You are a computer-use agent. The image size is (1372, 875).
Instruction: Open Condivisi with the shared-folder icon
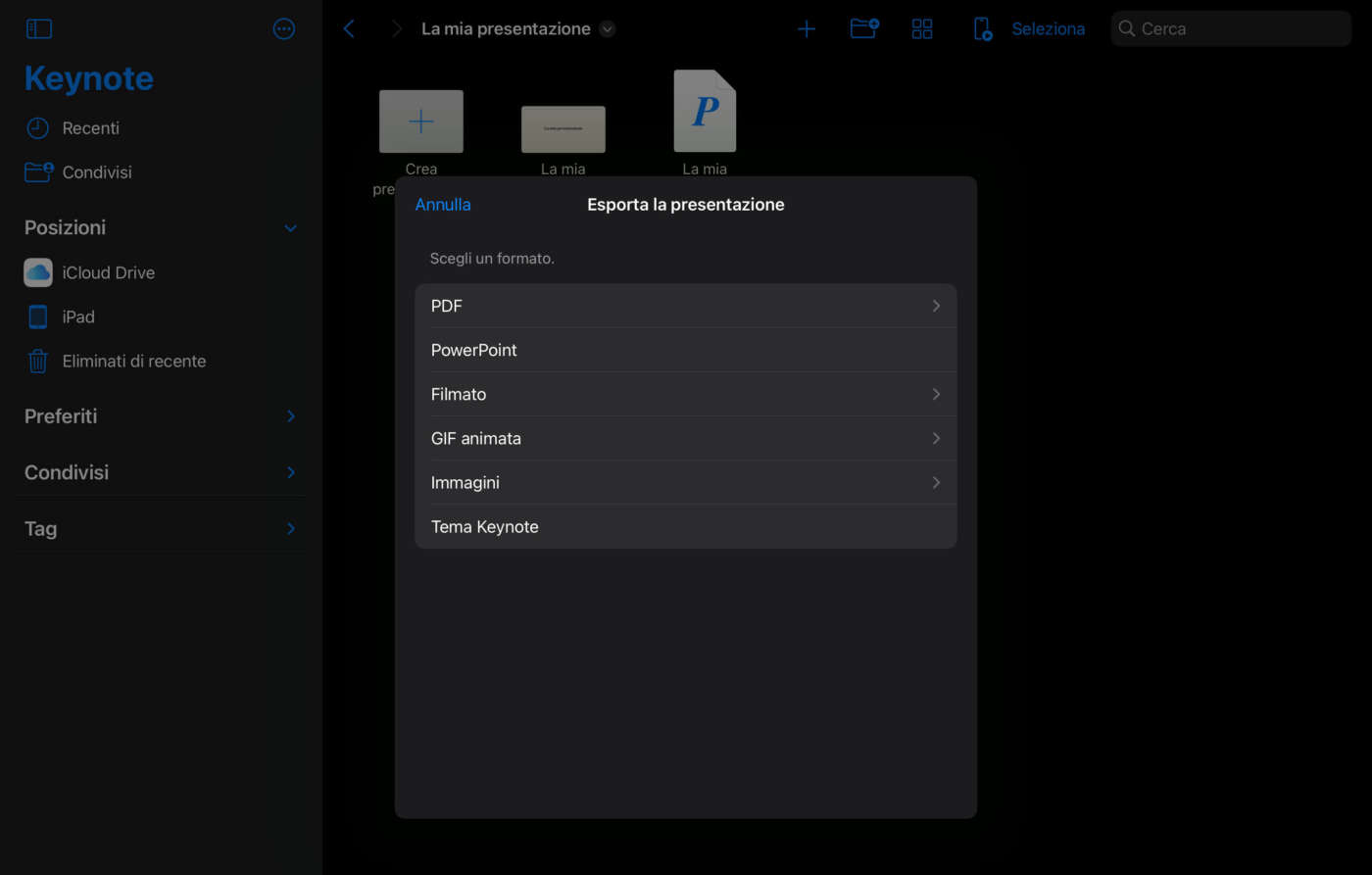tap(78, 172)
